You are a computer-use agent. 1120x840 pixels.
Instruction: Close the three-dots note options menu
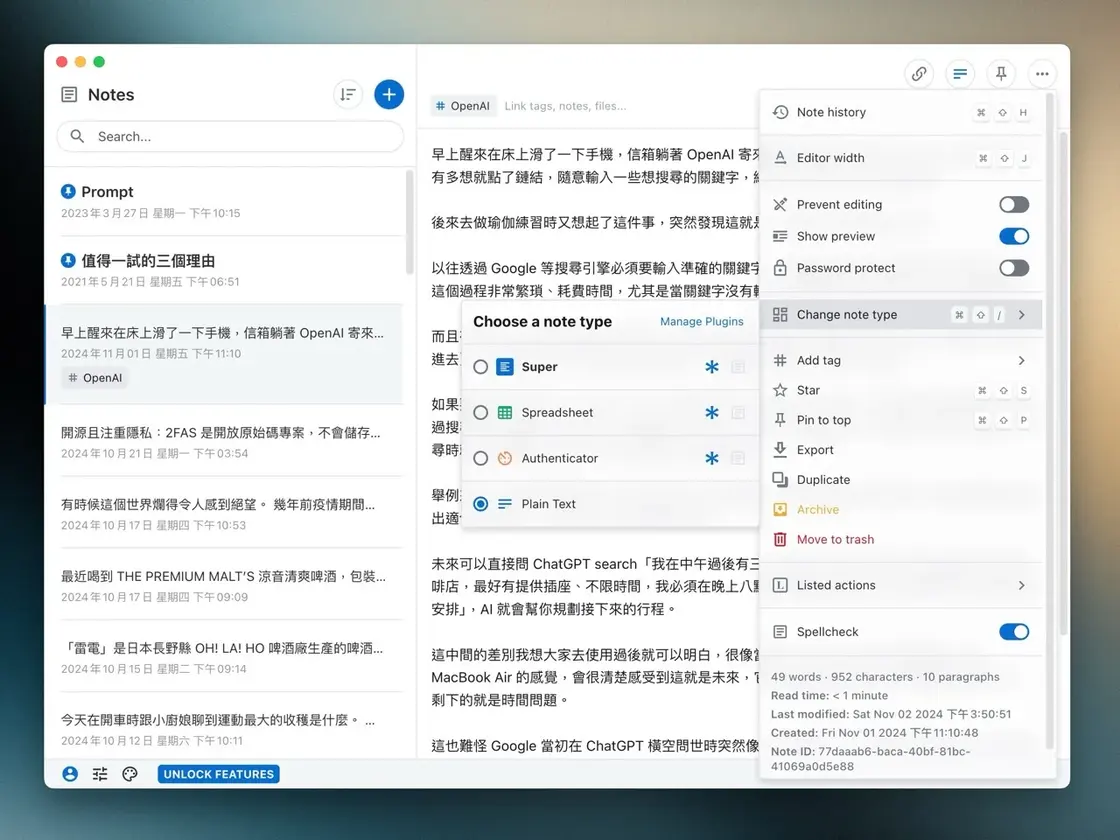(x=1042, y=74)
